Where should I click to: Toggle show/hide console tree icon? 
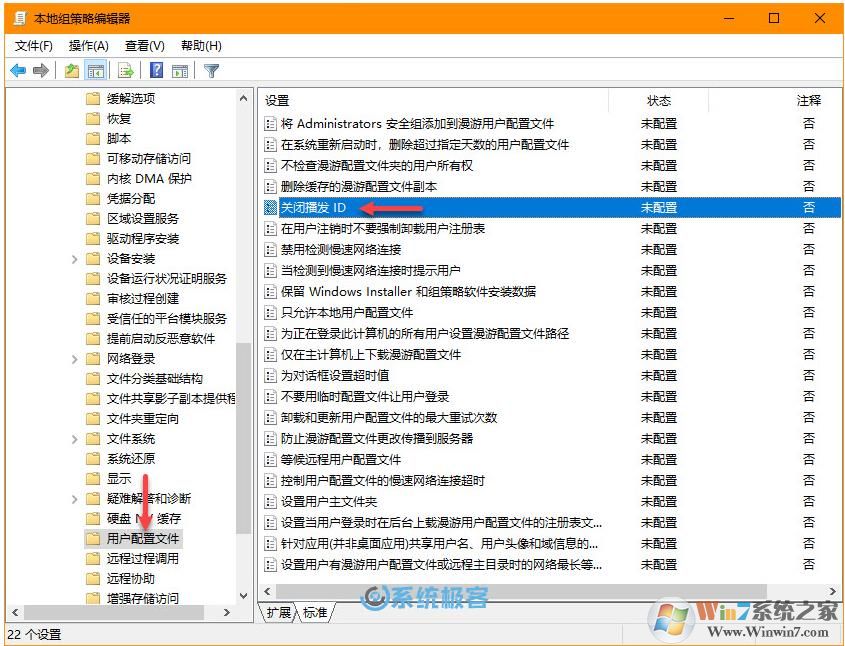(x=96, y=71)
